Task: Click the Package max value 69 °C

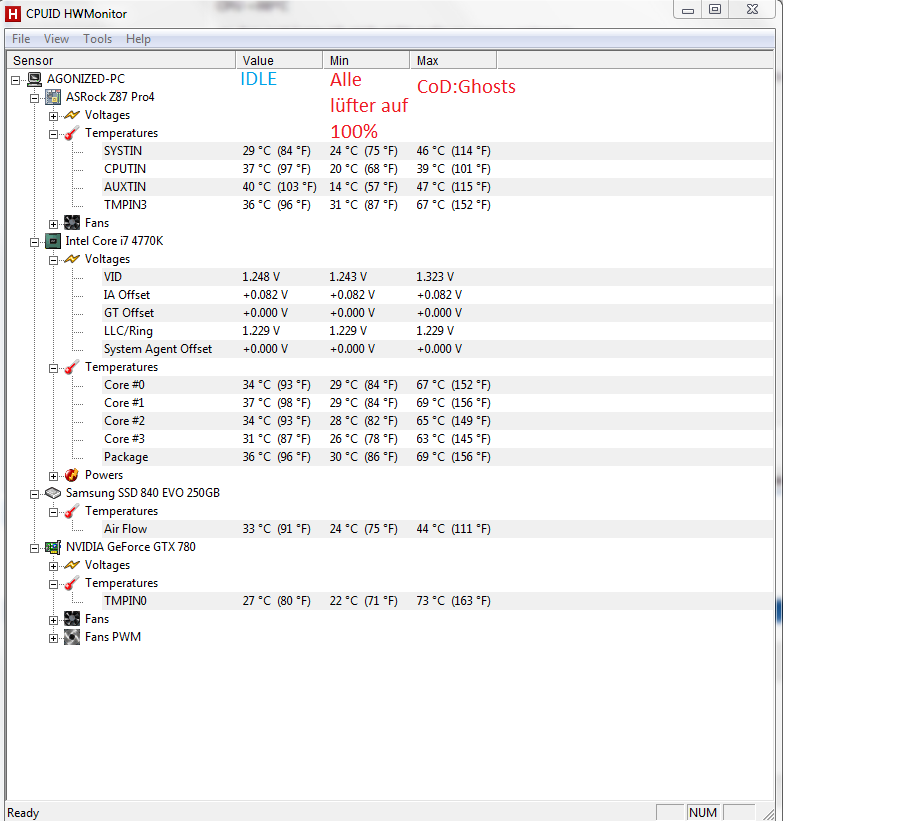Action: tap(454, 457)
